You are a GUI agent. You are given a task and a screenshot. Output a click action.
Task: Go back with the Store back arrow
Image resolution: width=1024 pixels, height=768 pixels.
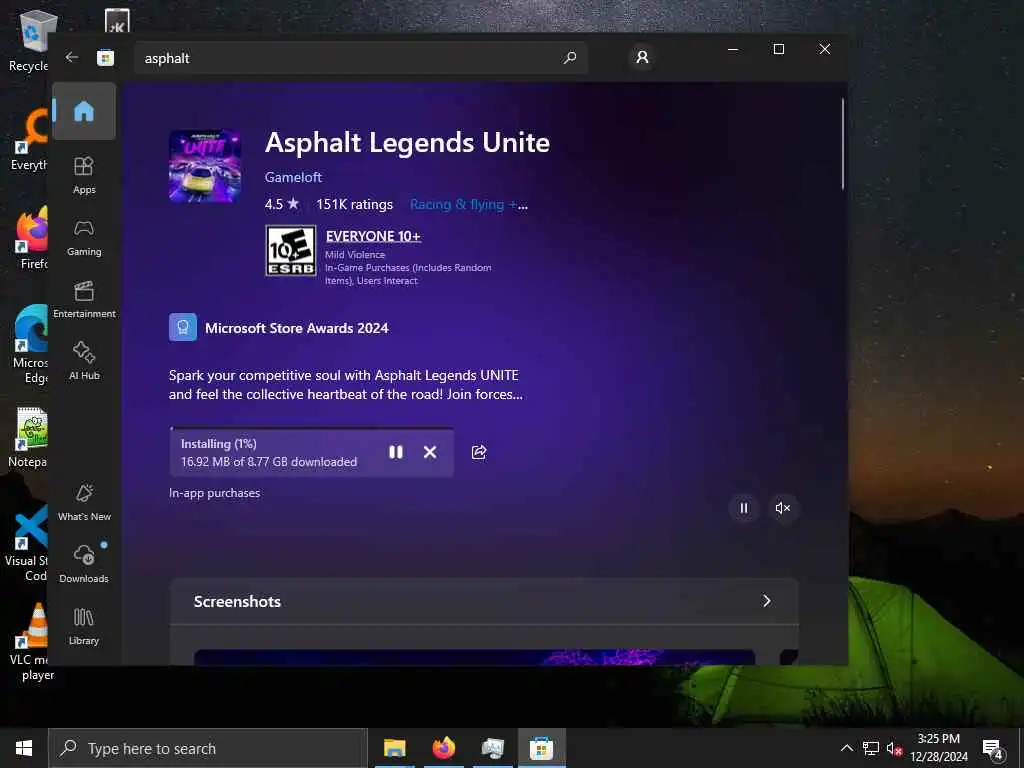pos(72,57)
